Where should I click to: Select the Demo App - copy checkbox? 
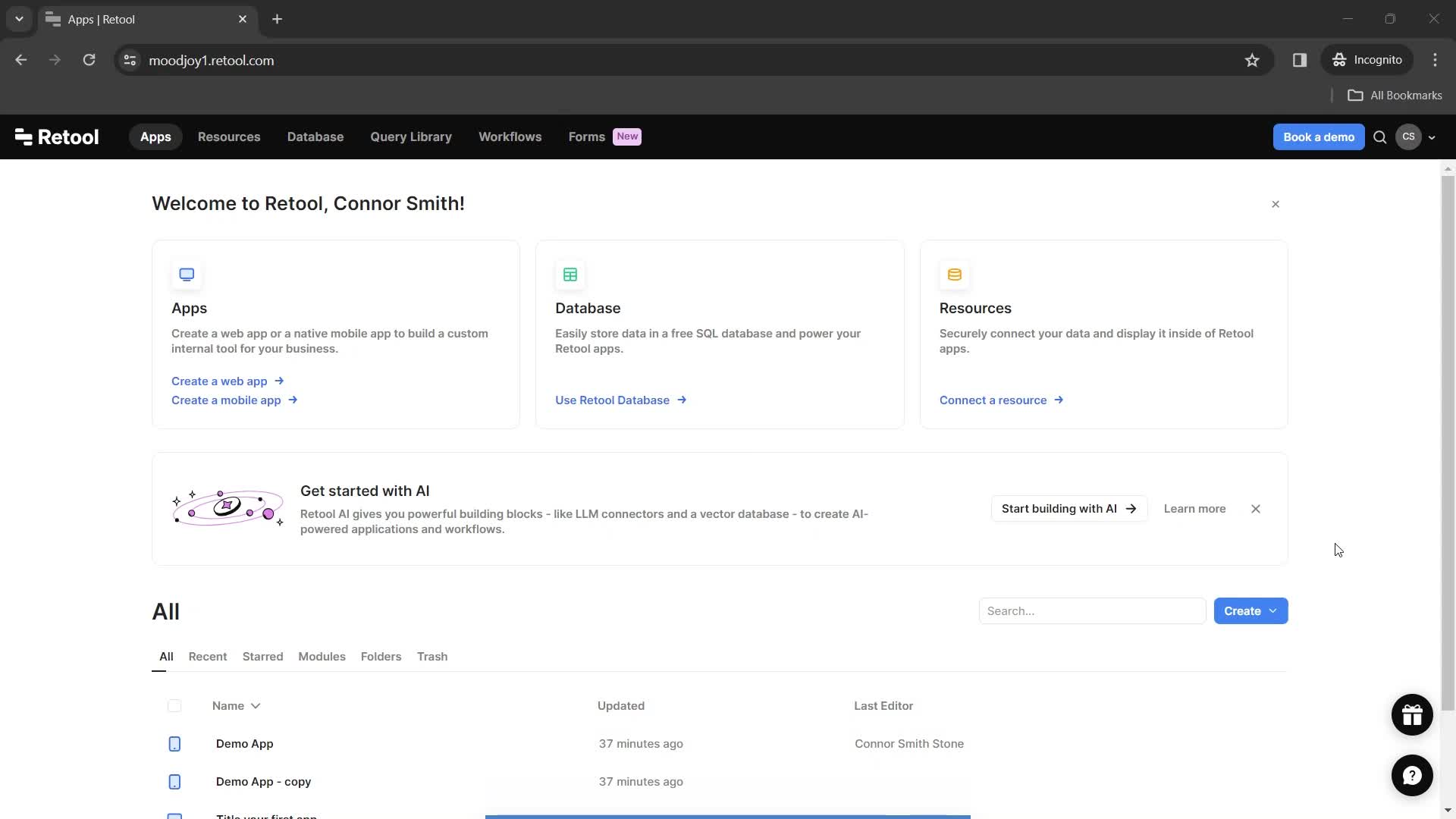[175, 781]
